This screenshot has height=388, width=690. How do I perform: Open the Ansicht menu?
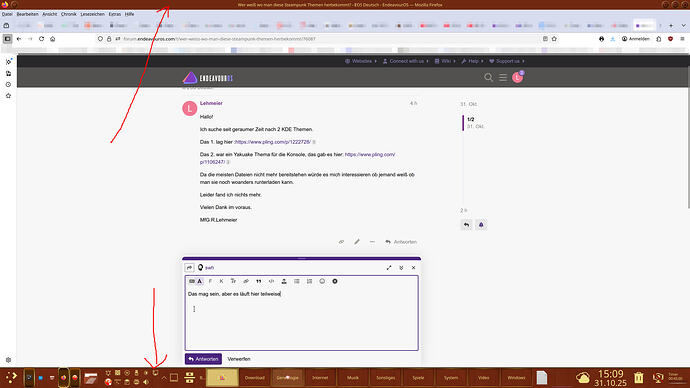pos(50,14)
